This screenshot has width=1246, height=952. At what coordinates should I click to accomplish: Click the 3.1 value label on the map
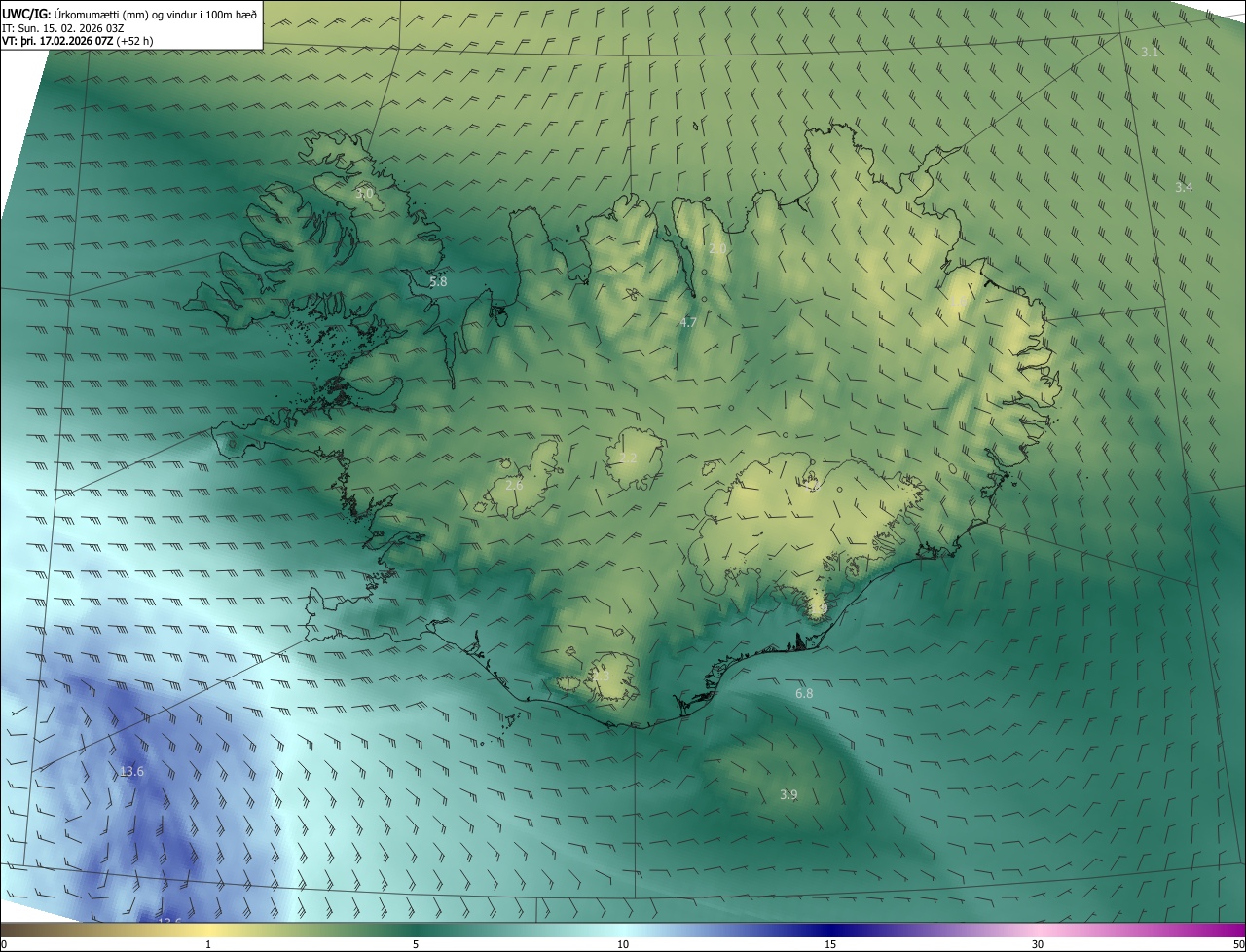(1150, 52)
